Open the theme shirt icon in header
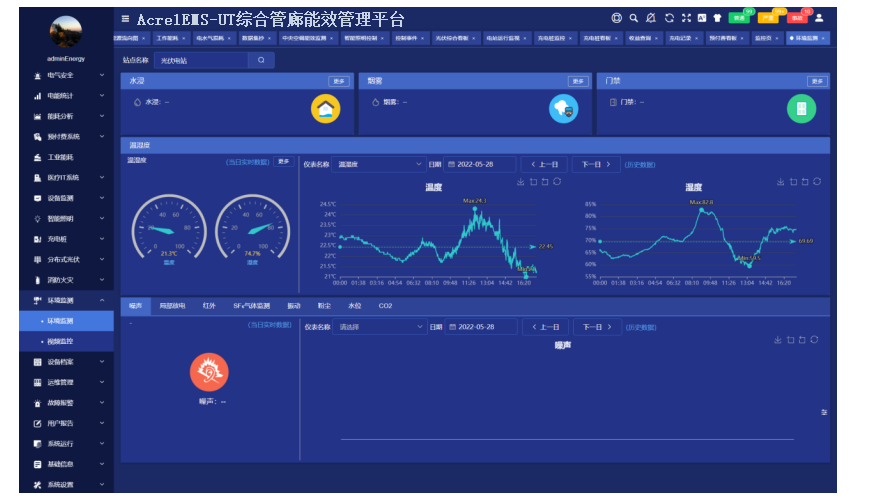Viewport: 872px width, 501px height. (716, 18)
